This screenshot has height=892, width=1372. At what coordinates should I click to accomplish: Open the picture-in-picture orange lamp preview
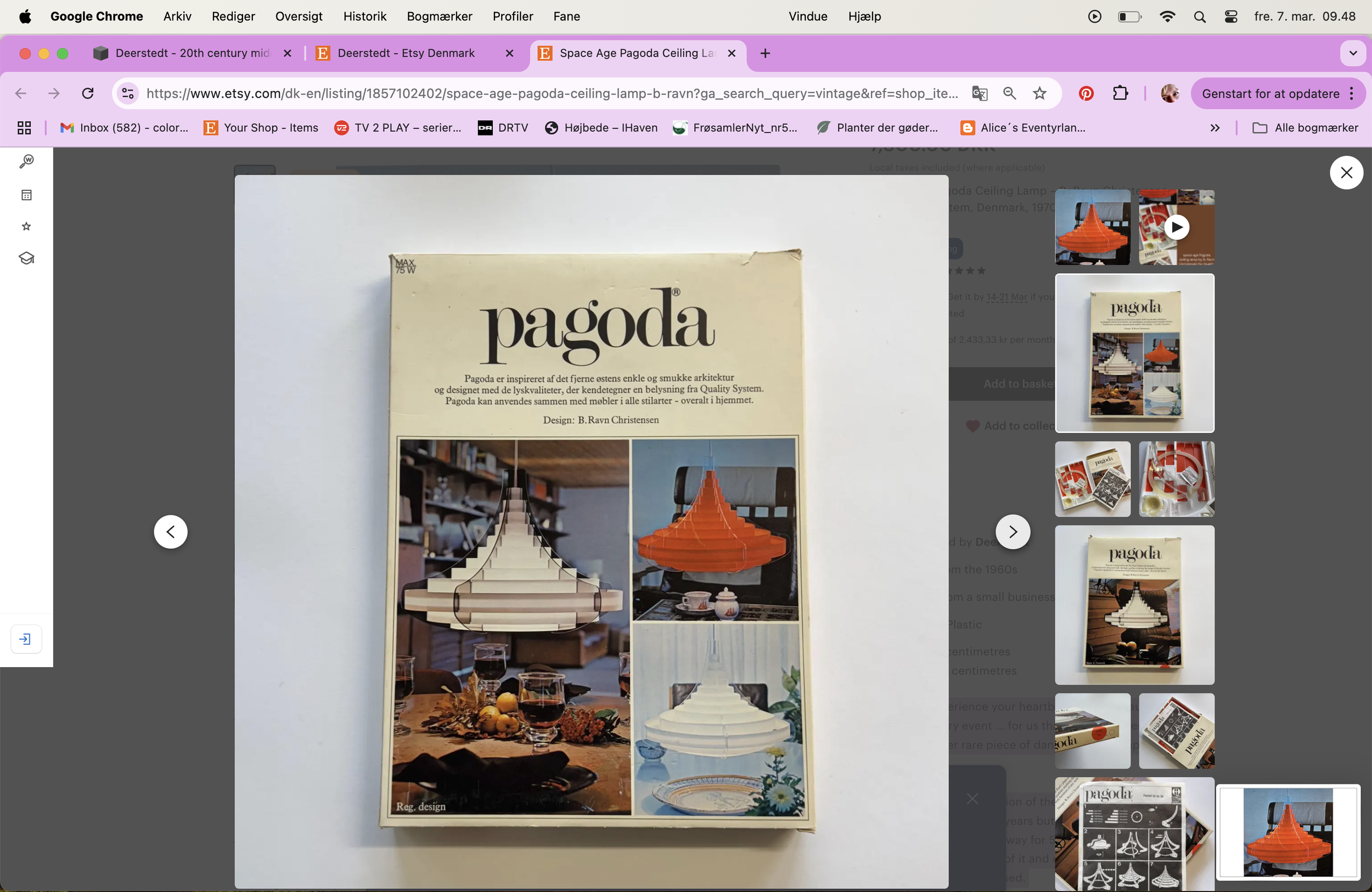tap(1288, 832)
